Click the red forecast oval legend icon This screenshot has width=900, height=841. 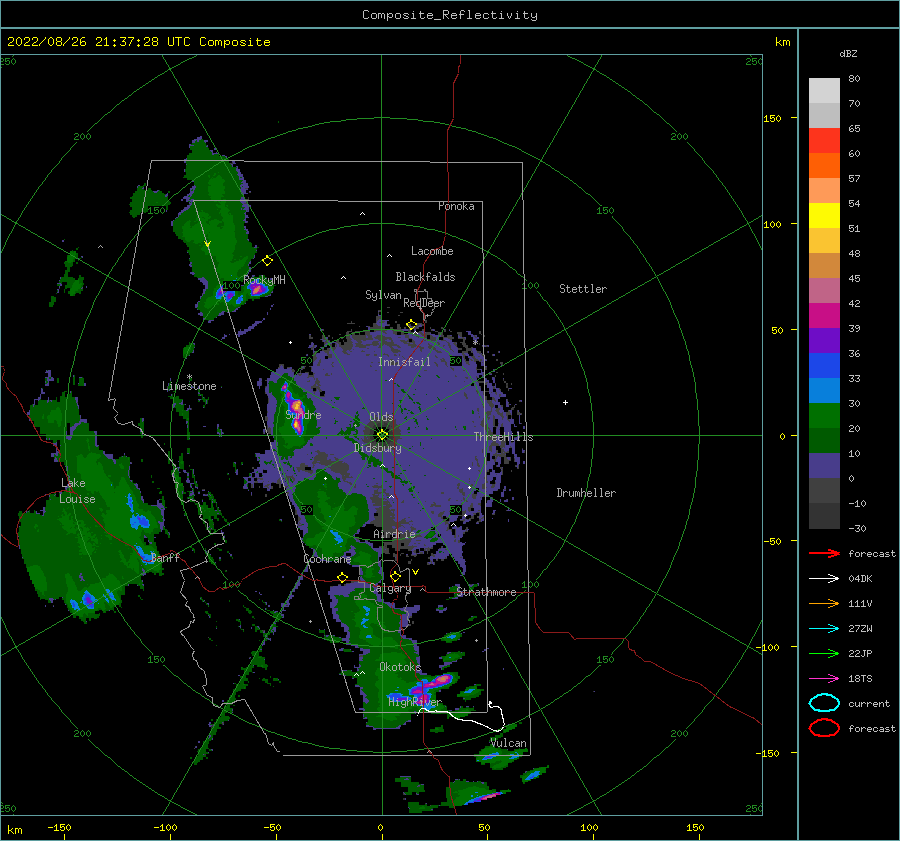pyautogui.click(x=824, y=728)
